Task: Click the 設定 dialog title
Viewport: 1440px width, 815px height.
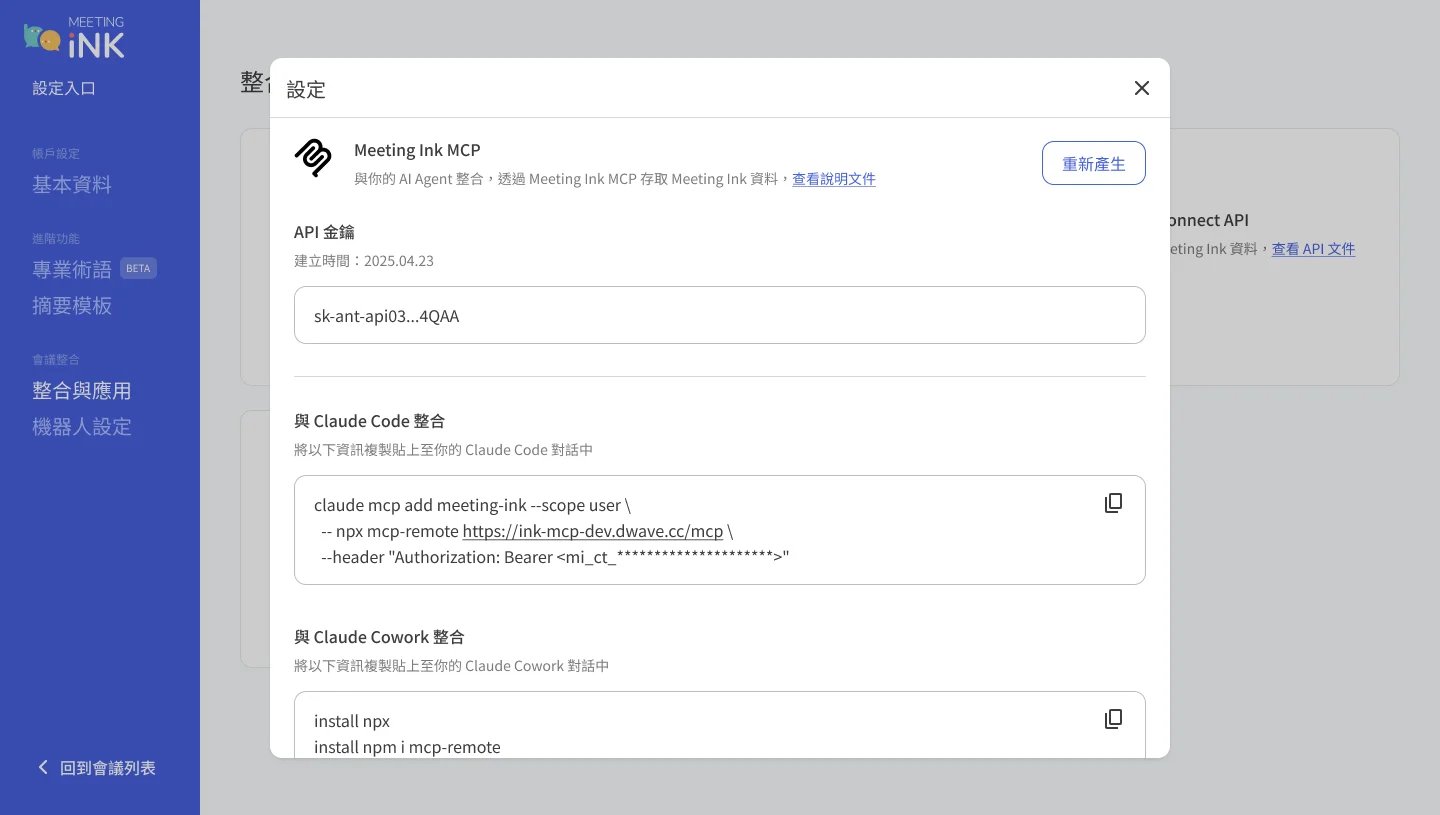Action: (306, 89)
